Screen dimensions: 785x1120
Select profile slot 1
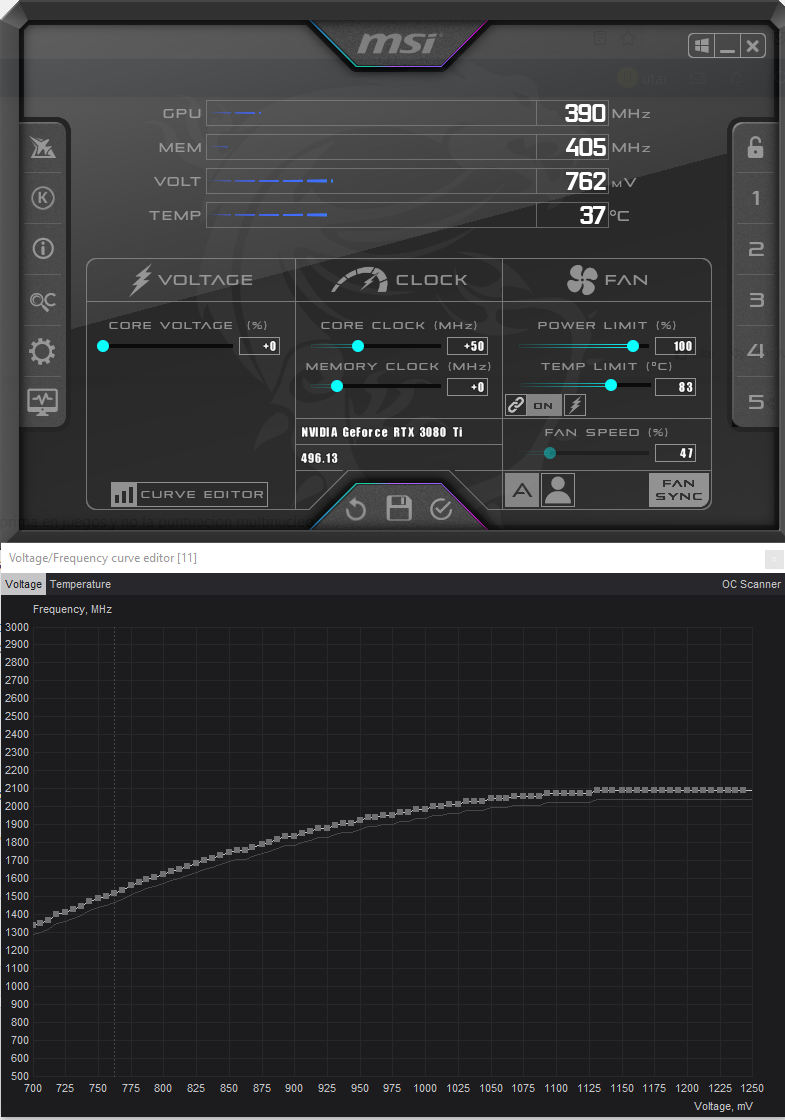[x=756, y=198]
